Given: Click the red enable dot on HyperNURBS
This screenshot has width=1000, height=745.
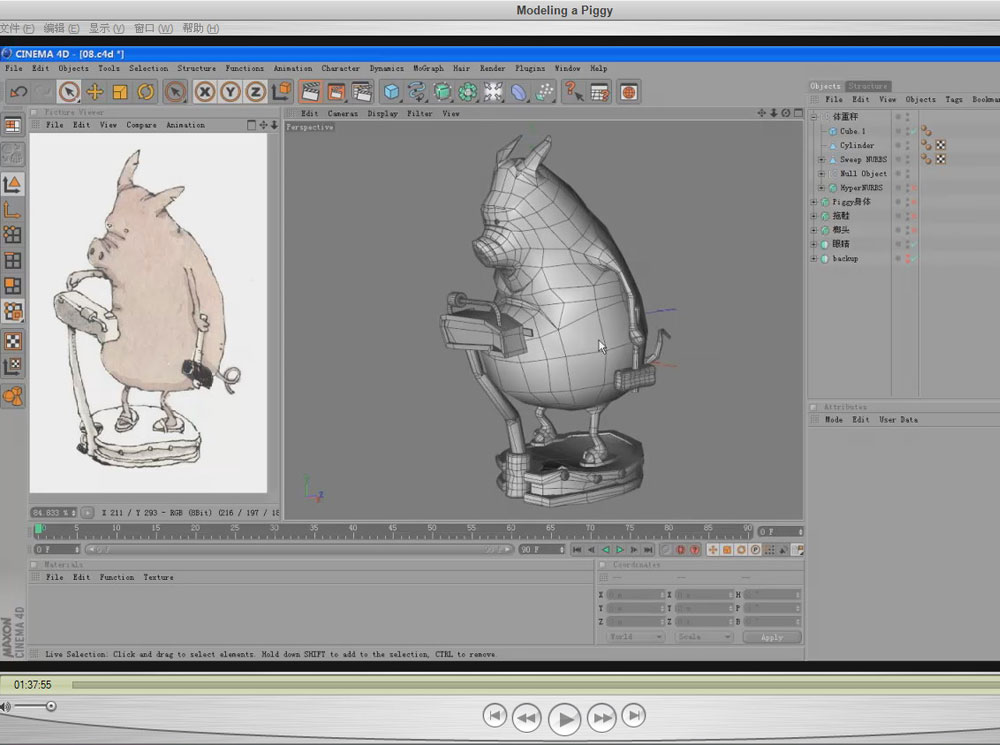Looking at the screenshot, I should 913,187.
